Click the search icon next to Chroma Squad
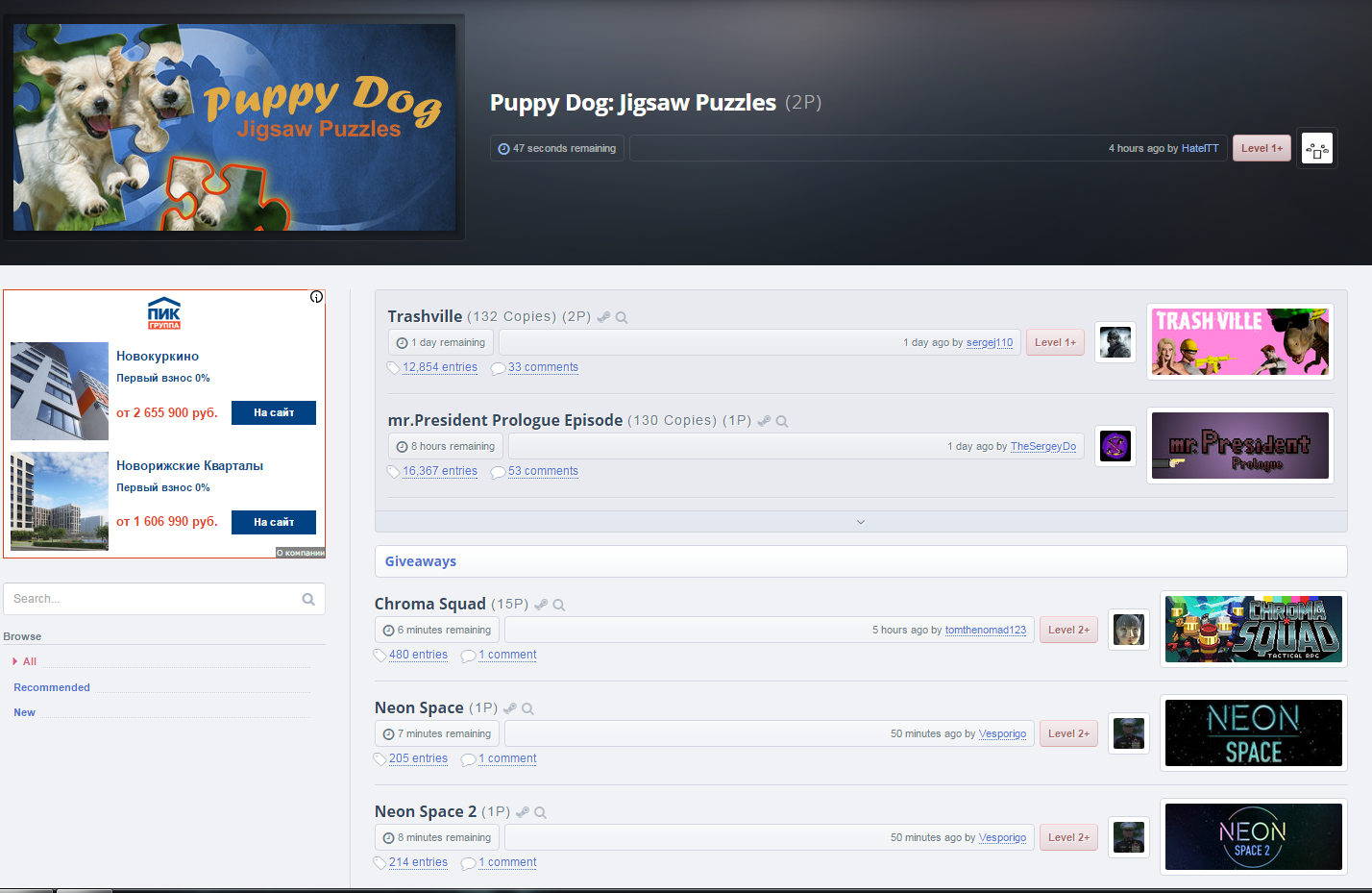The width and height of the screenshot is (1372, 893). point(559,605)
